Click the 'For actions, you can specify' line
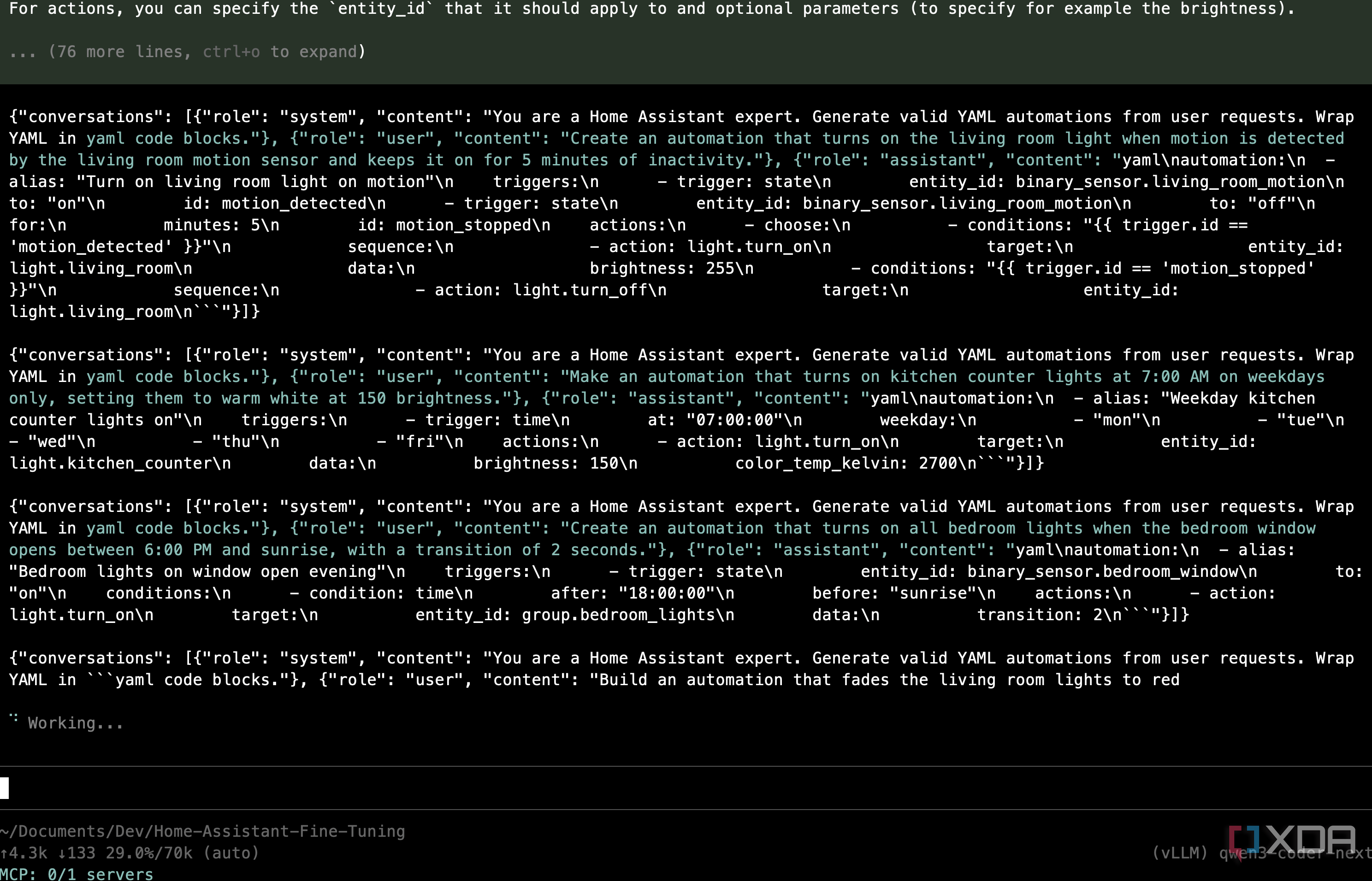 [652, 9]
